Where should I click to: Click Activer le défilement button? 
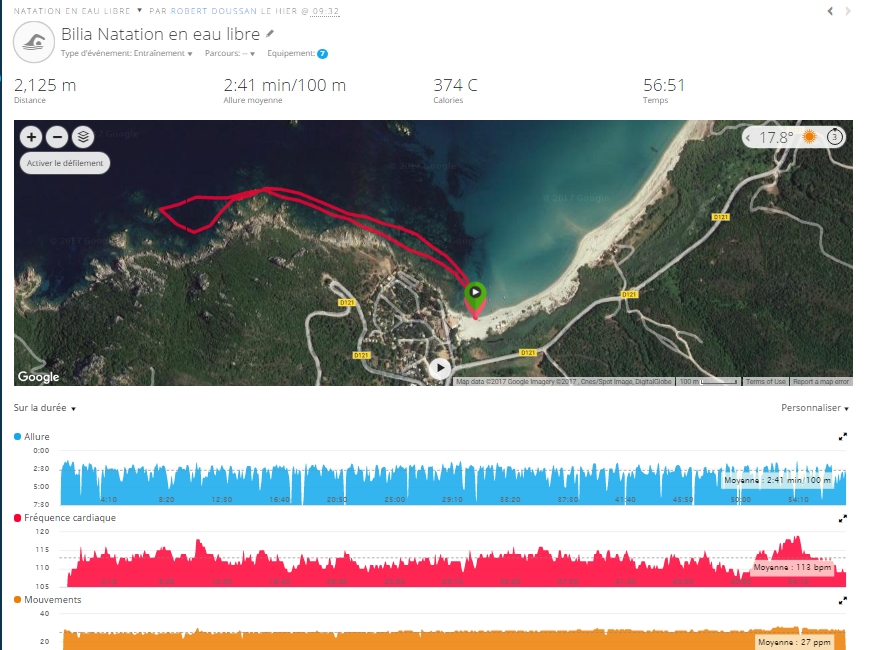pos(65,163)
